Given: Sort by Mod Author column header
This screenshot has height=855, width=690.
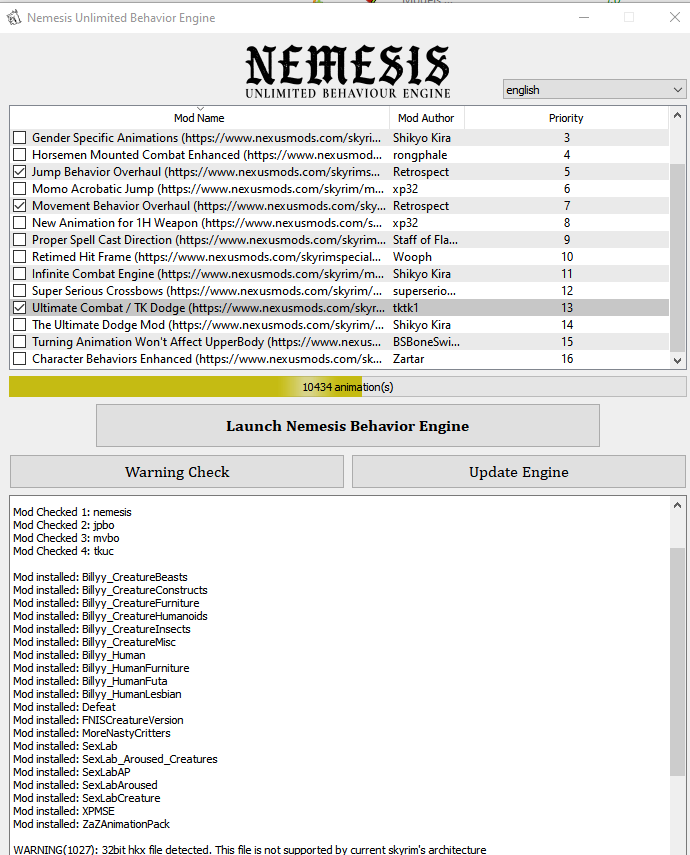Looking at the screenshot, I should (x=426, y=118).
